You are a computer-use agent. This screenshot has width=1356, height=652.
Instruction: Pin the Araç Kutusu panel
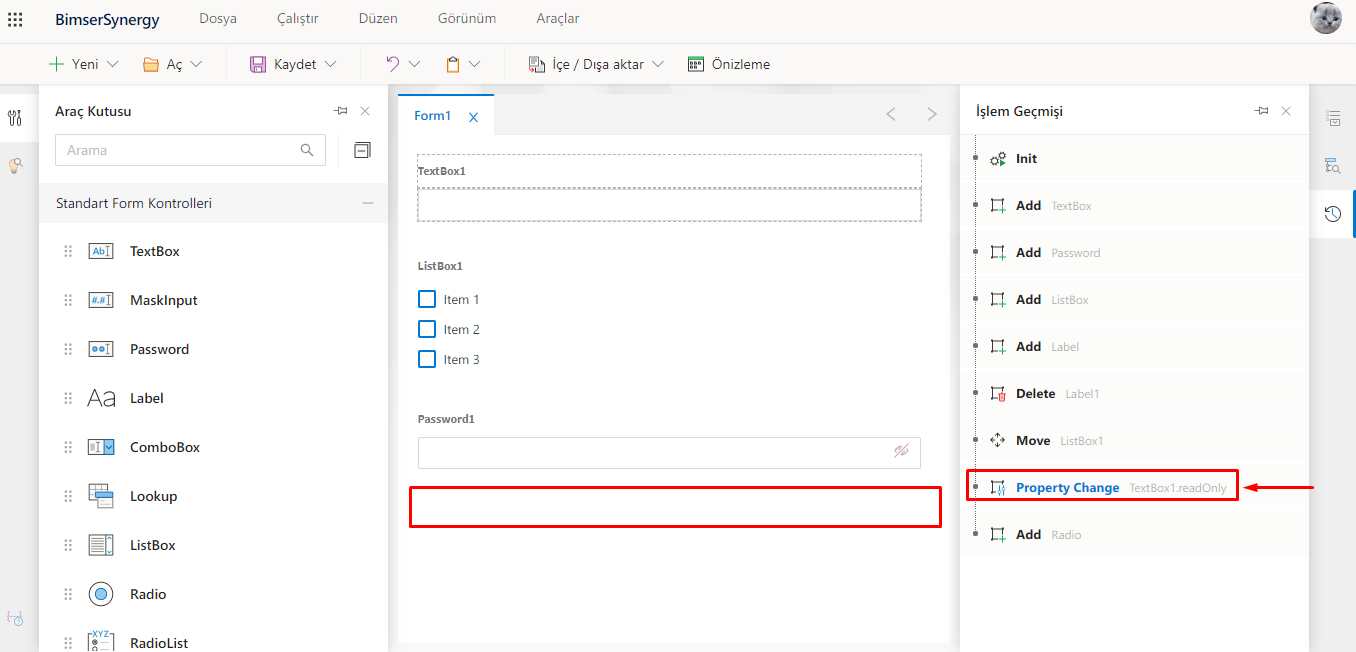[340, 111]
